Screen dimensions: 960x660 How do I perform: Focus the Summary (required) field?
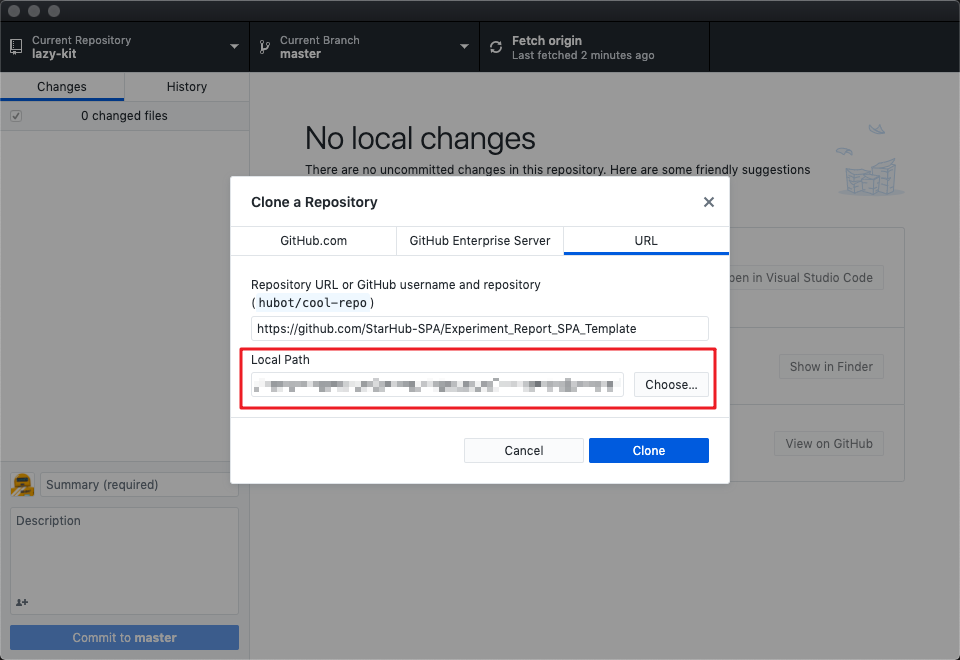(x=139, y=485)
